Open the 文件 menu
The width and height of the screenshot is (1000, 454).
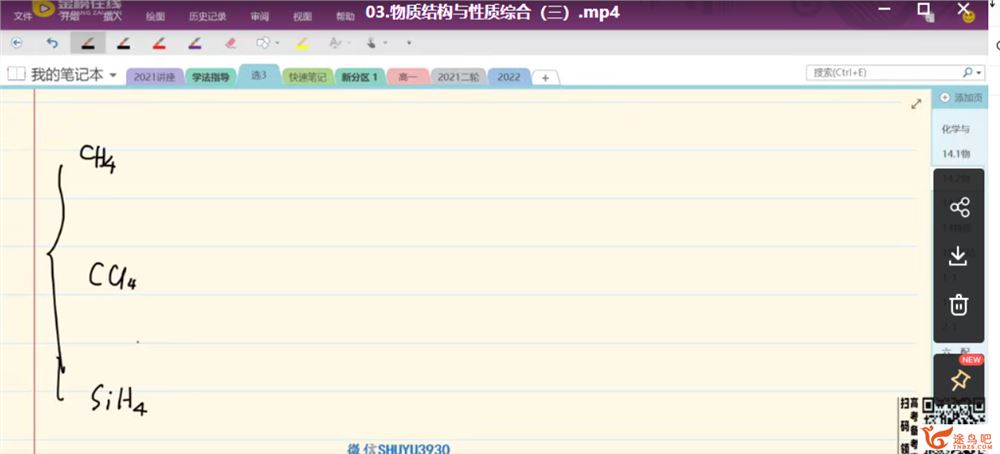23,17
